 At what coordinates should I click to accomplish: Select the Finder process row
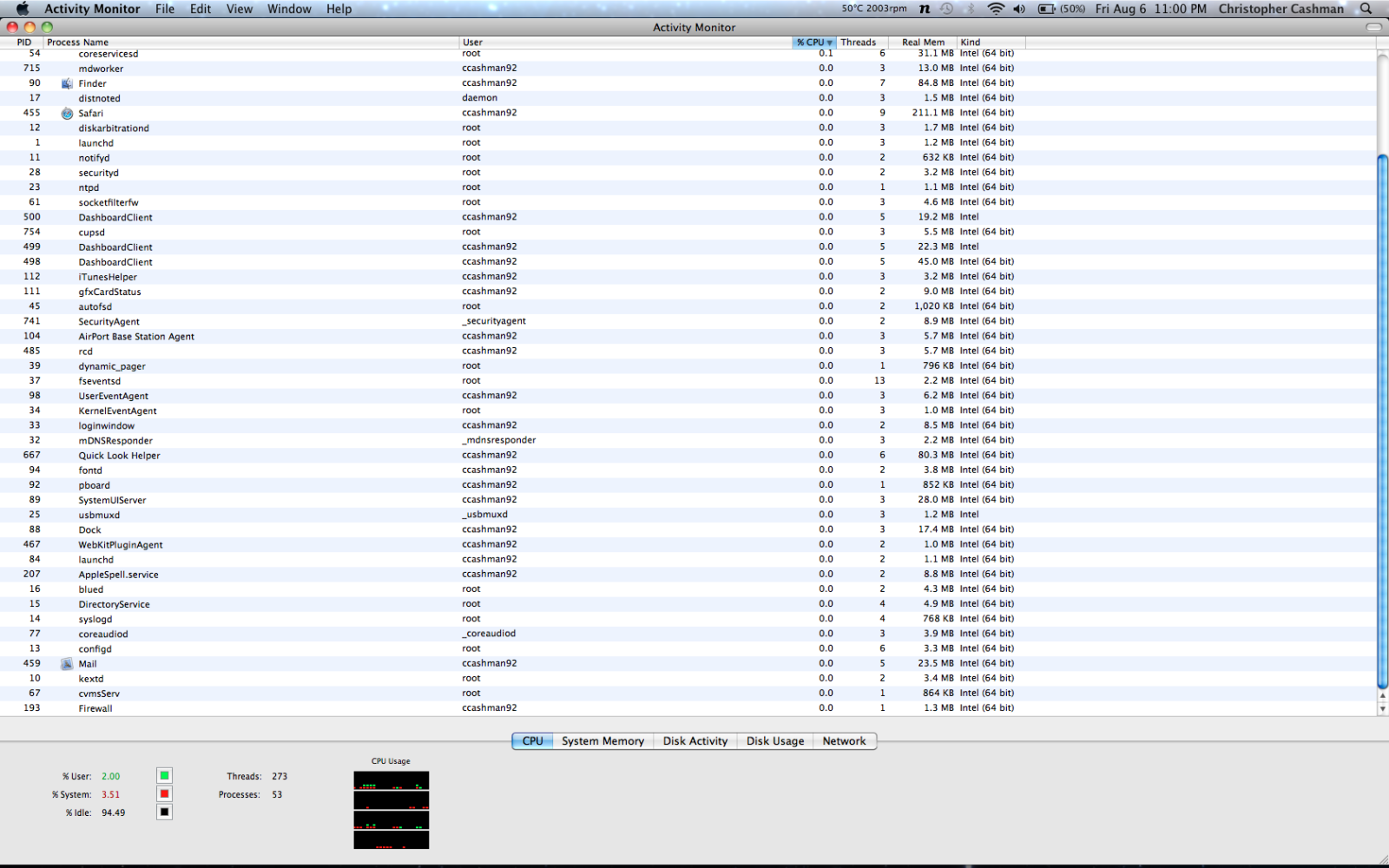click(688, 83)
